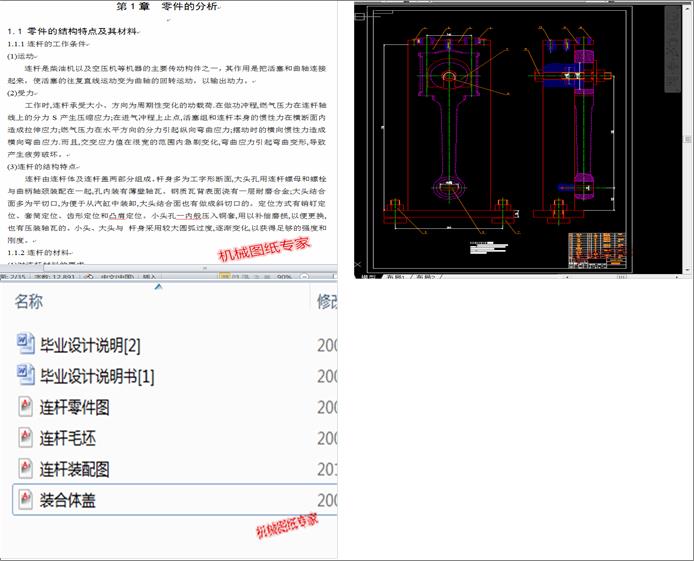
Task: Click the AutoCAD icon of 连杆零件图
Action: [26, 407]
